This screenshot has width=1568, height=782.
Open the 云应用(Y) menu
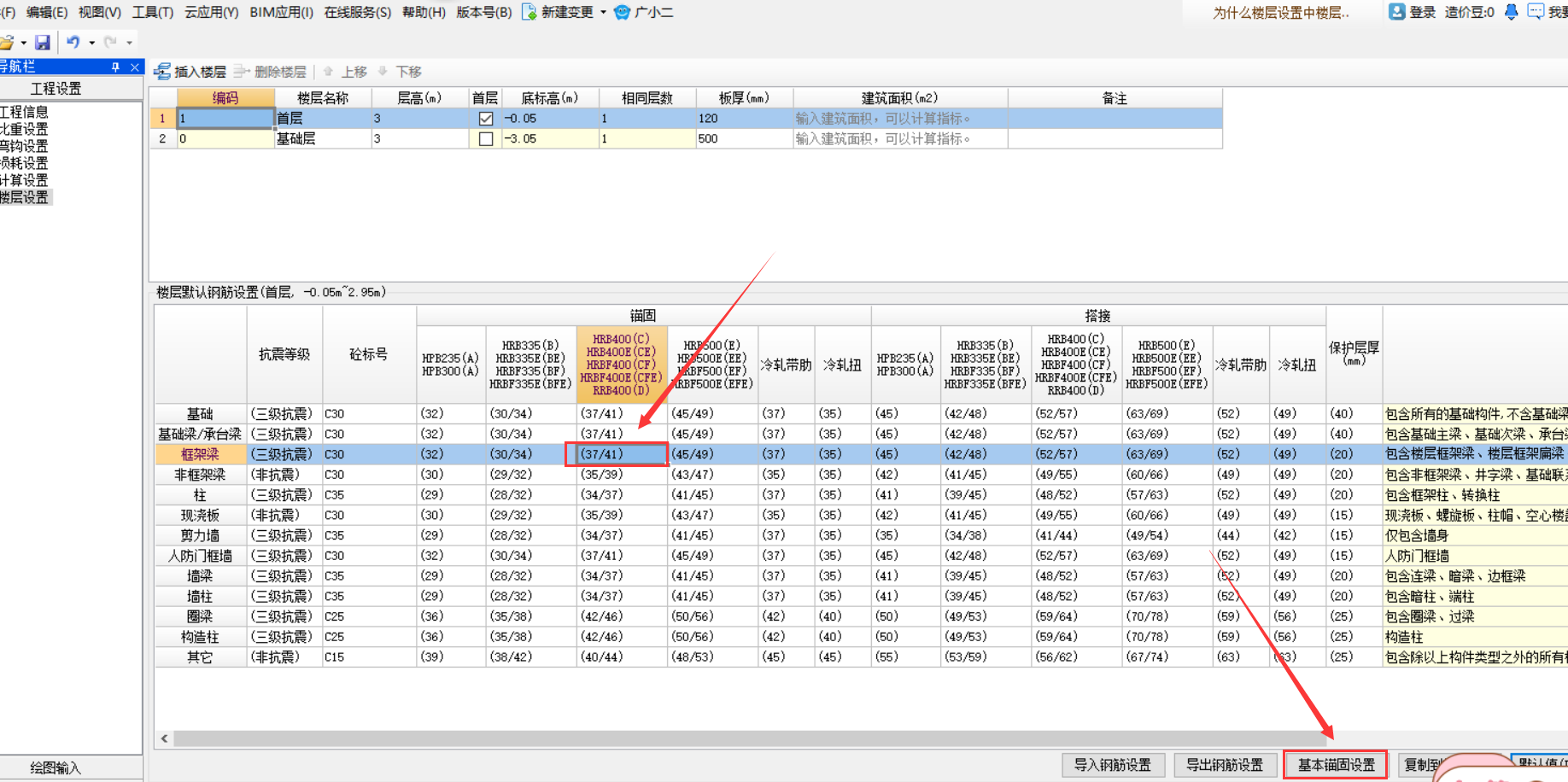coord(211,12)
